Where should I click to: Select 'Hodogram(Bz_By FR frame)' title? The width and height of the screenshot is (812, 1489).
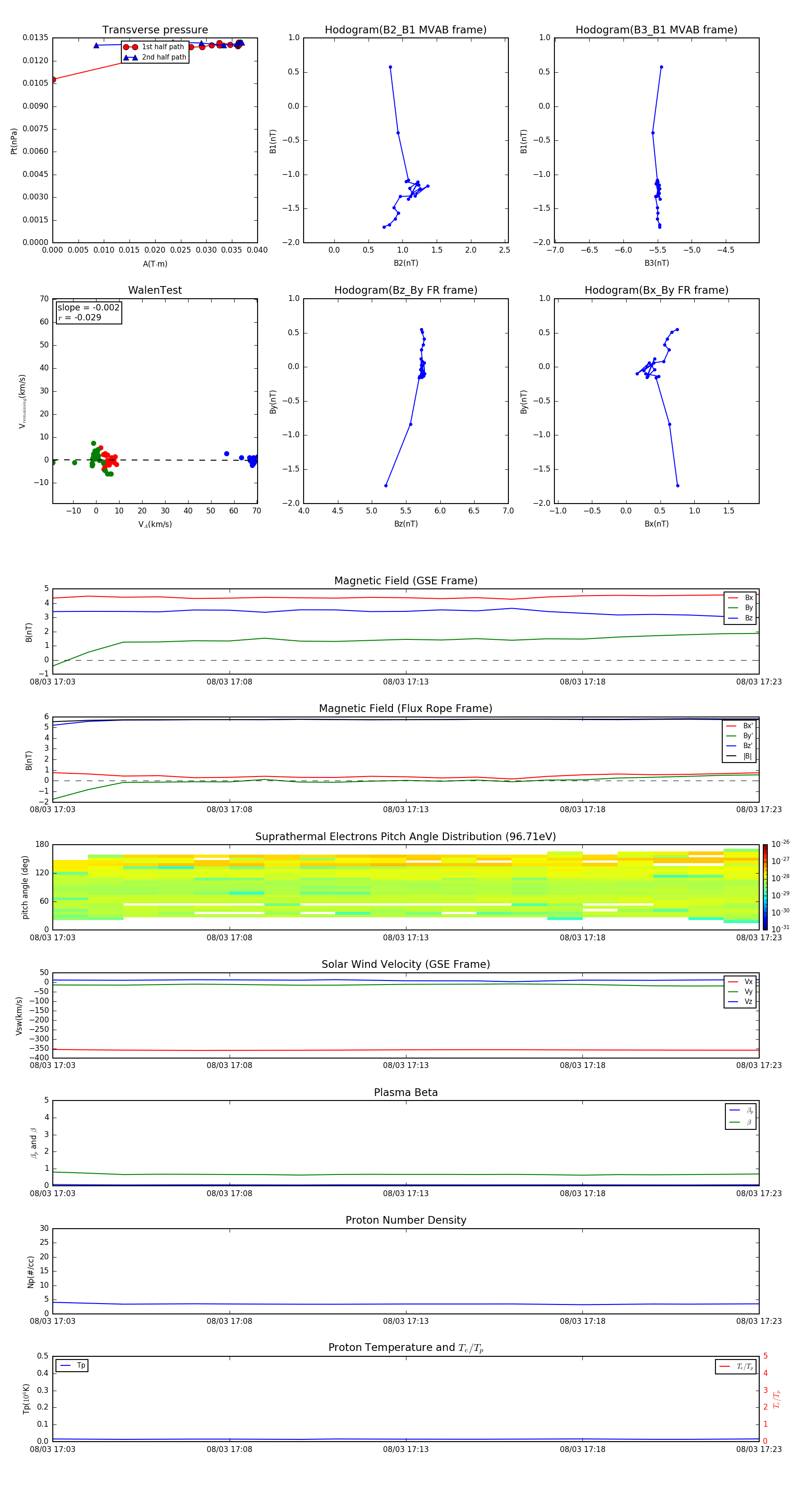406,290
